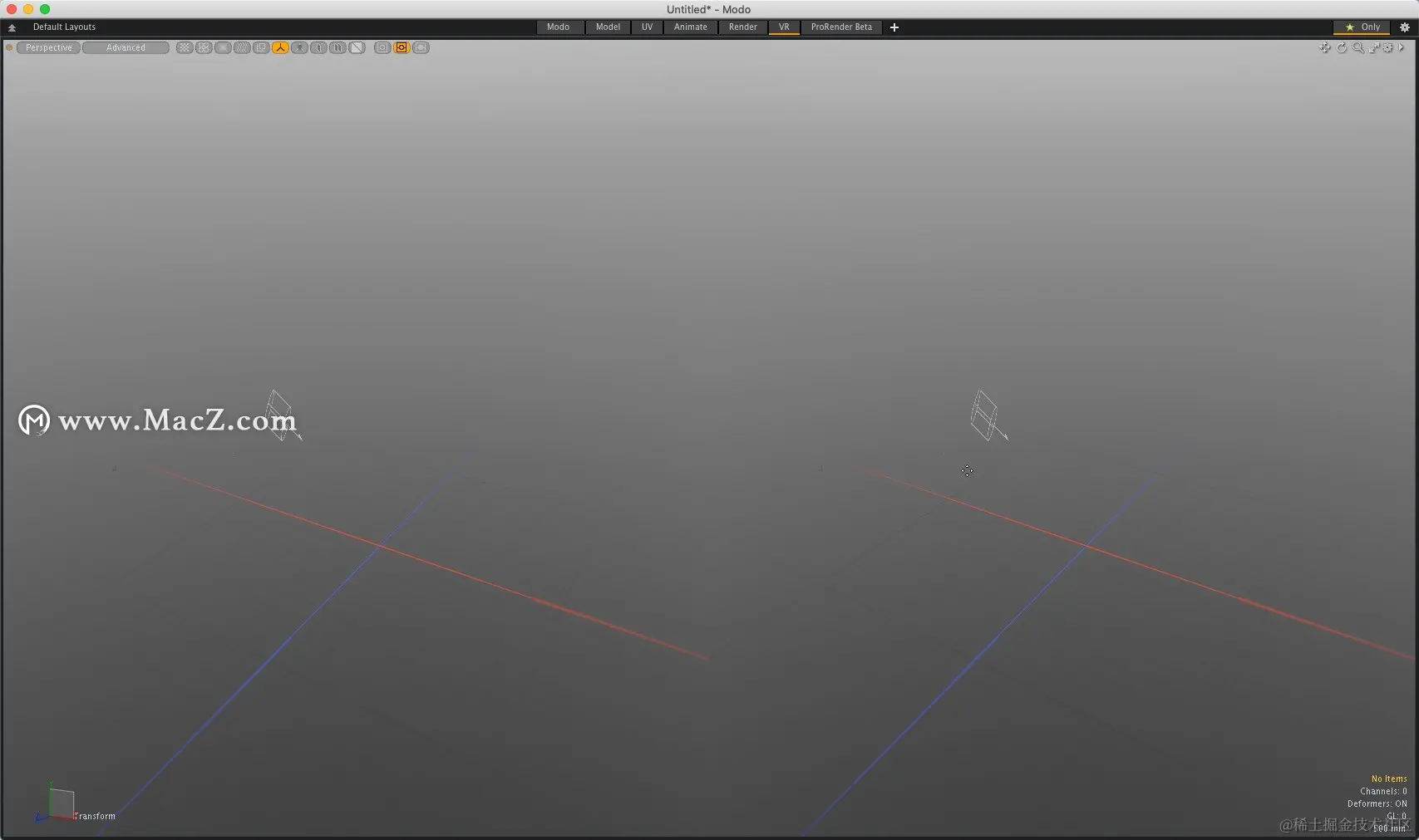Toggle the single half-cylinder viewport icon
The height and width of the screenshot is (840, 1419).
tap(318, 48)
